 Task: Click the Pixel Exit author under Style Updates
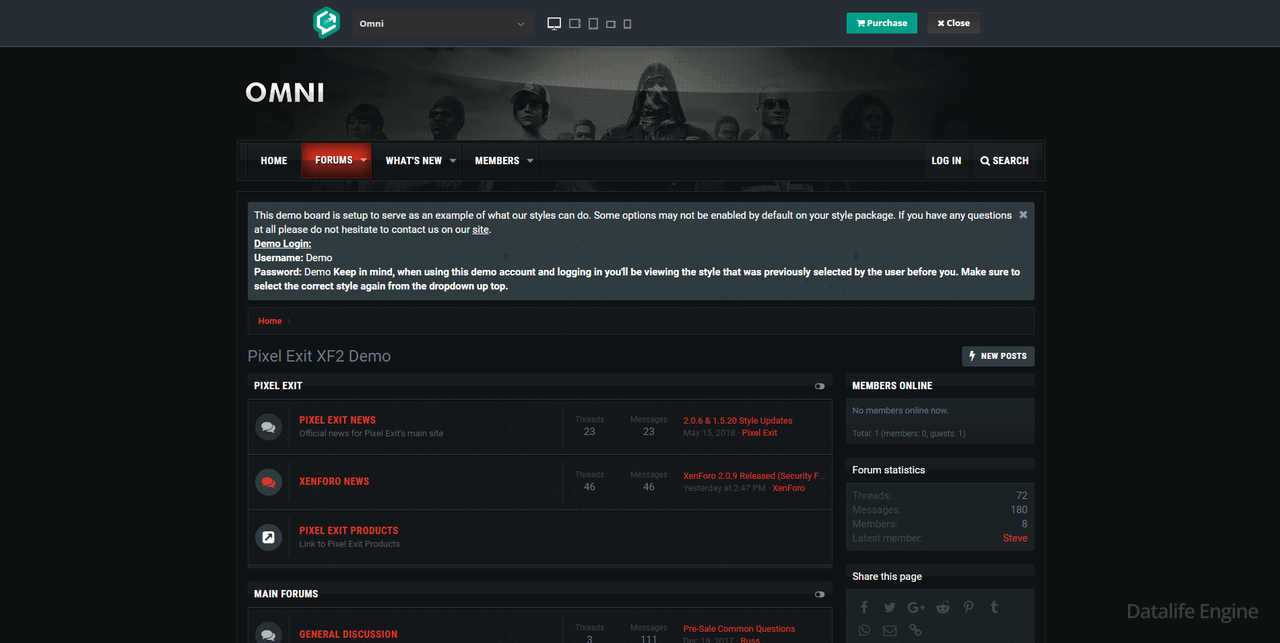point(759,433)
